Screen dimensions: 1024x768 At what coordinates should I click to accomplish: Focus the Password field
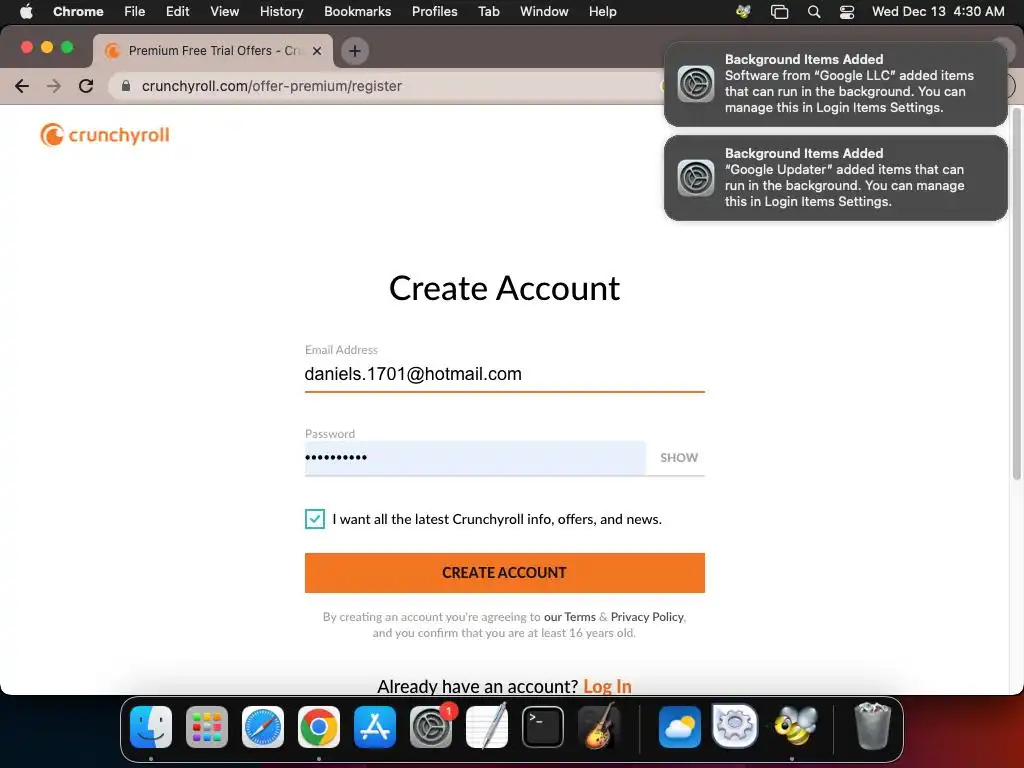[475, 458]
